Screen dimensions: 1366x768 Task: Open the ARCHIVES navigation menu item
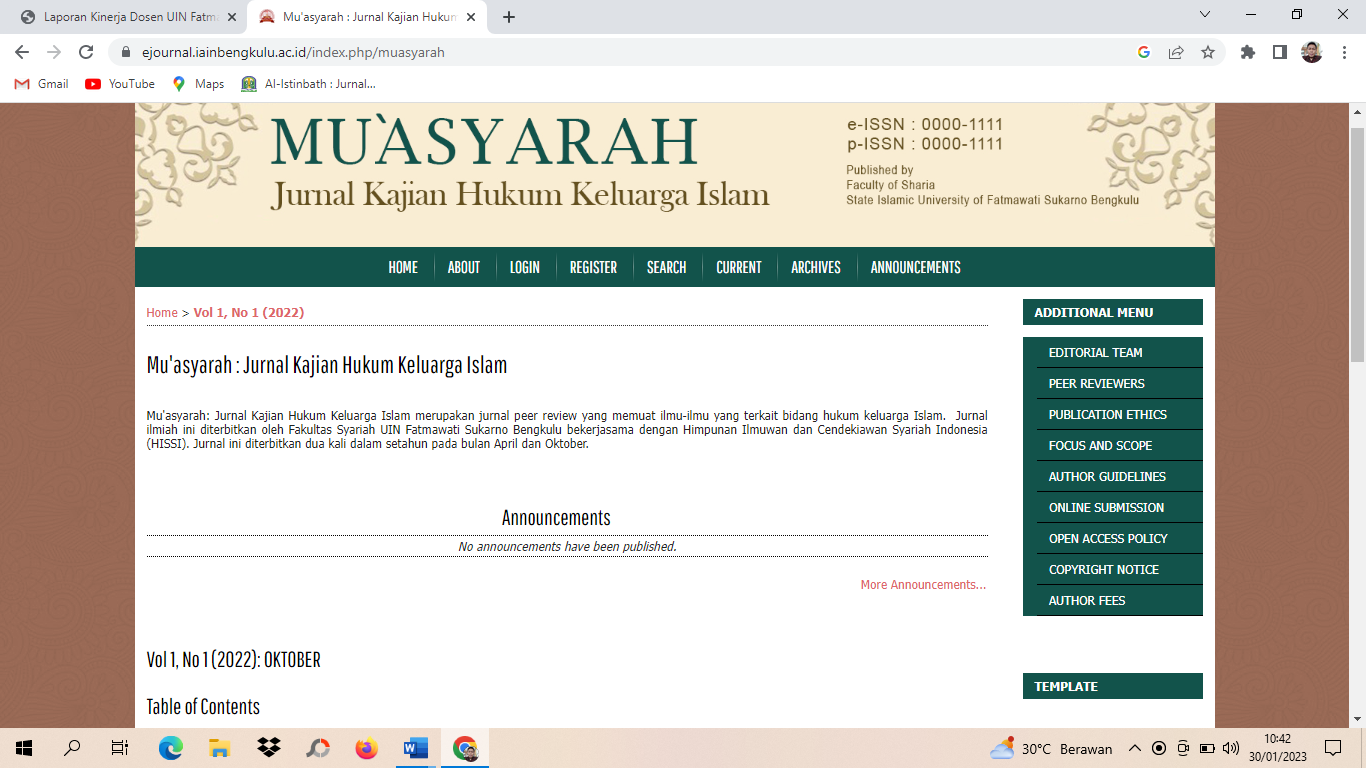click(815, 267)
